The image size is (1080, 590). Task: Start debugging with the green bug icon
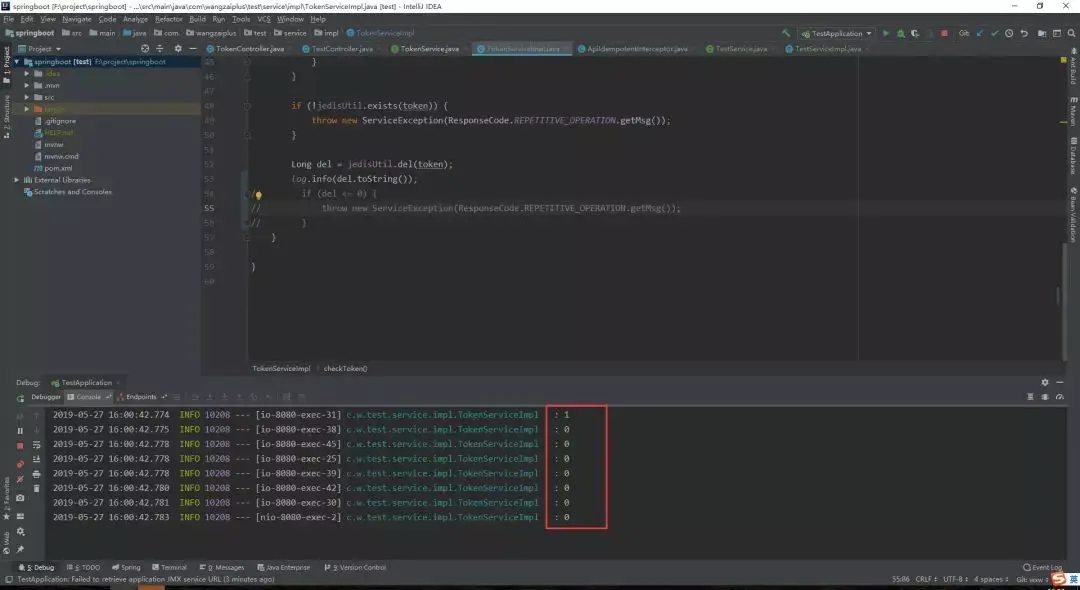point(900,33)
